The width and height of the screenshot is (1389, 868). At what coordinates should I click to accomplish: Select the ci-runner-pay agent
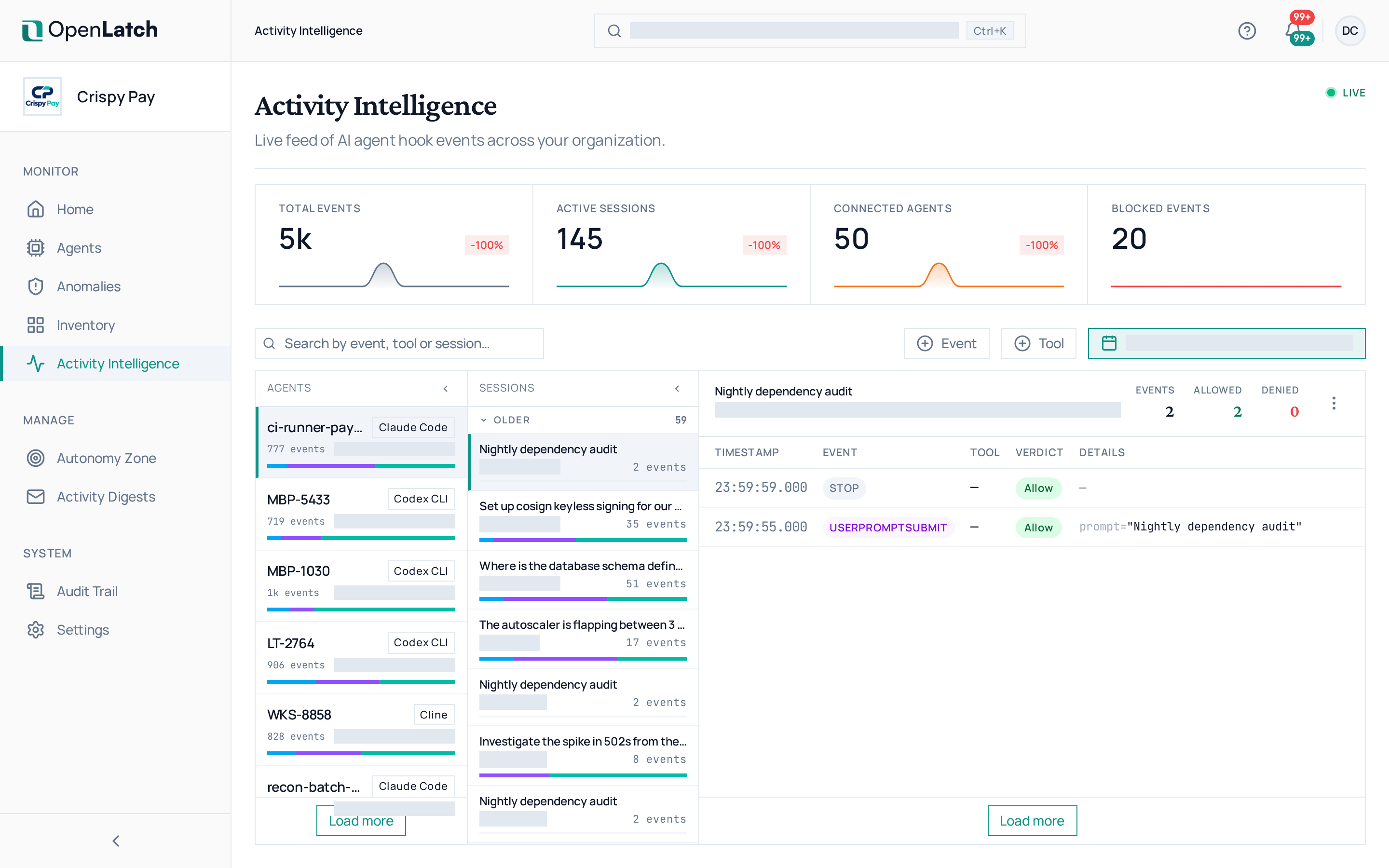pyautogui.click(x=361, y=443)
